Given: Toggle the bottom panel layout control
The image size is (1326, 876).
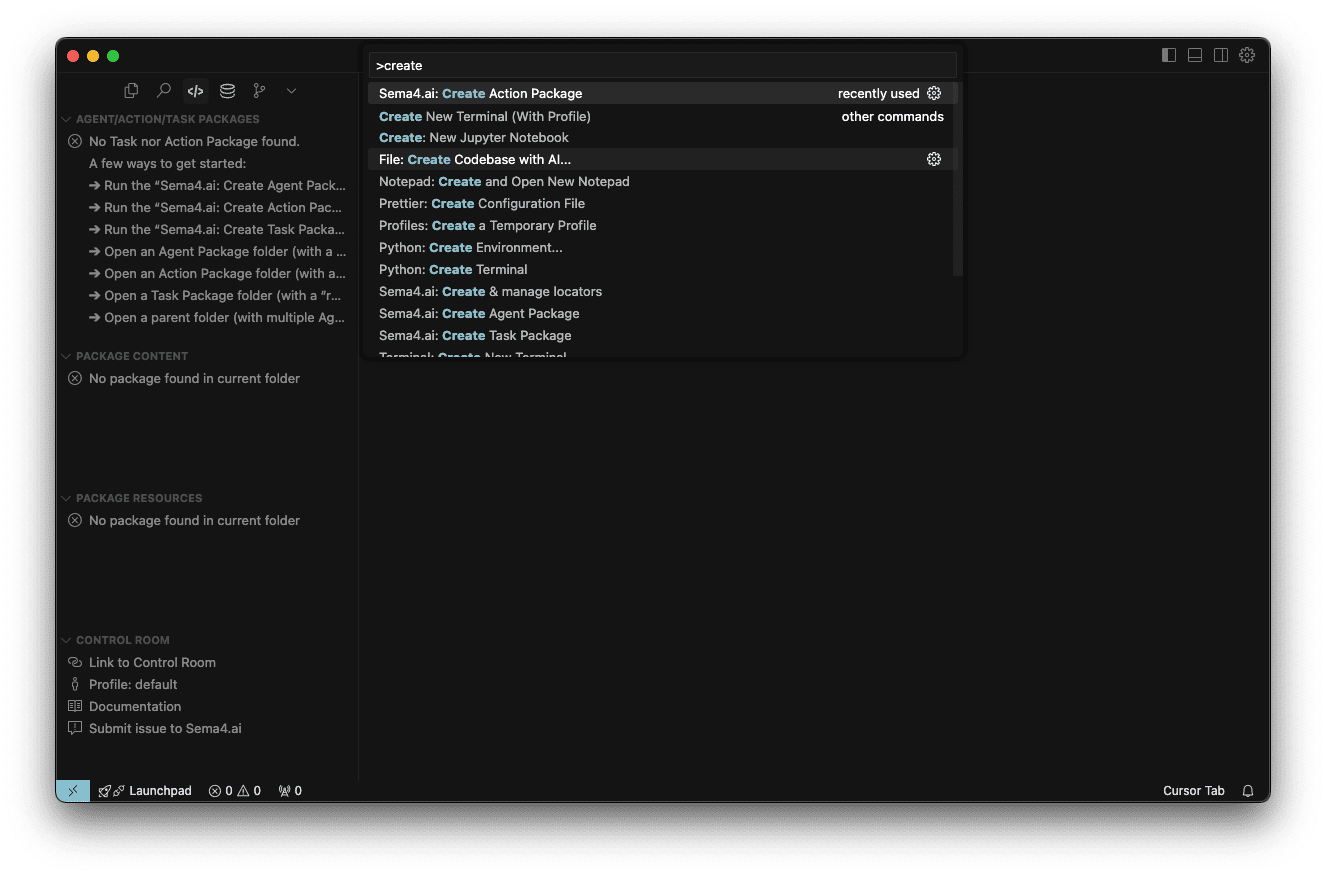Looking at the screenshot, I should click(1195, 55).
